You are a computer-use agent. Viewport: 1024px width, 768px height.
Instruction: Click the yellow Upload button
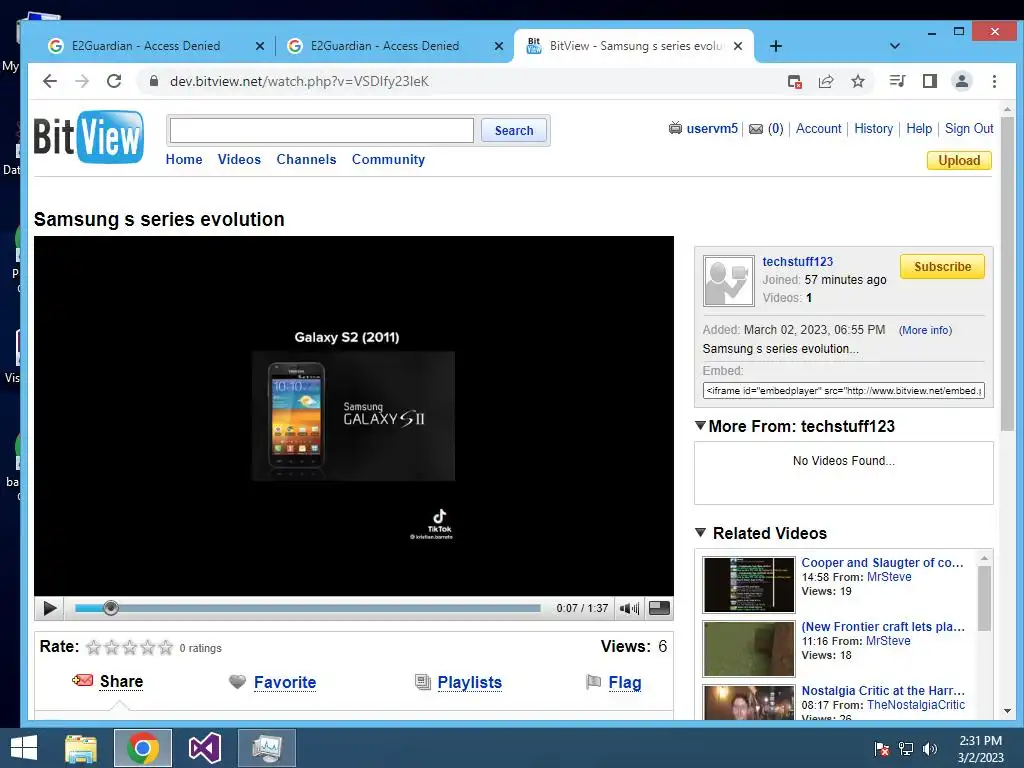pos(959,161)
